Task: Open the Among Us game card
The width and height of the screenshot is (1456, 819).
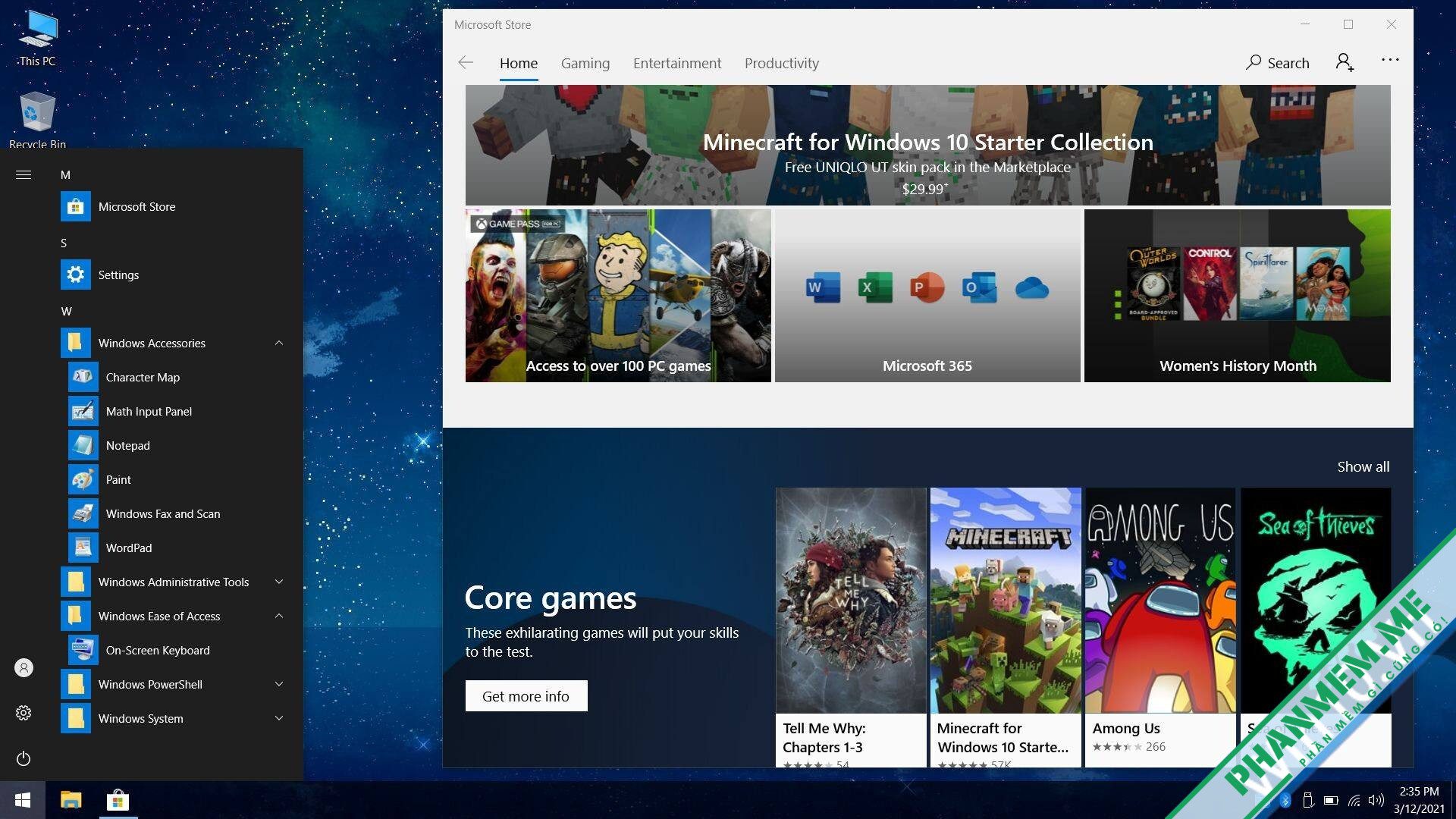Action: pos(1160,627)
